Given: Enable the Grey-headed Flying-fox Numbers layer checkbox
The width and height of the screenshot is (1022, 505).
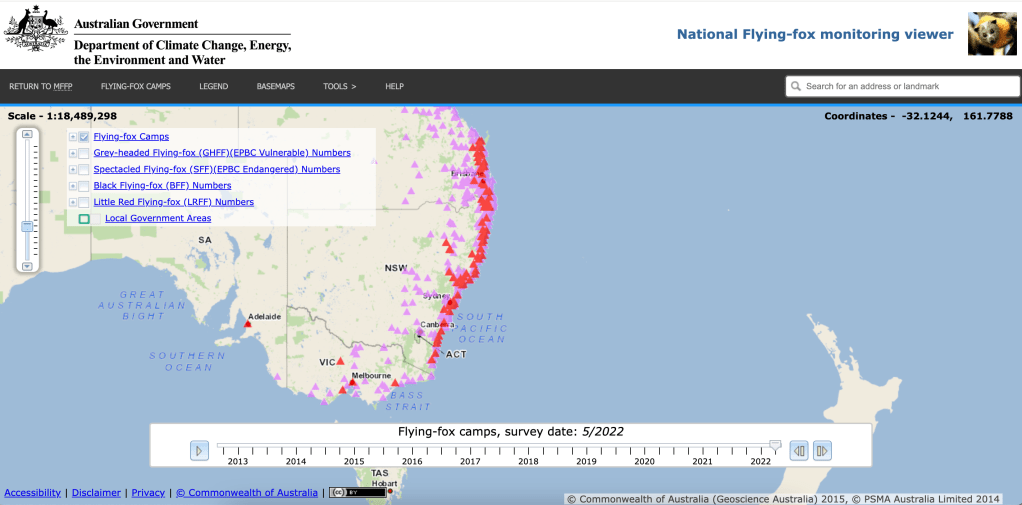Looking at the screenshot, I should (x=84, y=153).
